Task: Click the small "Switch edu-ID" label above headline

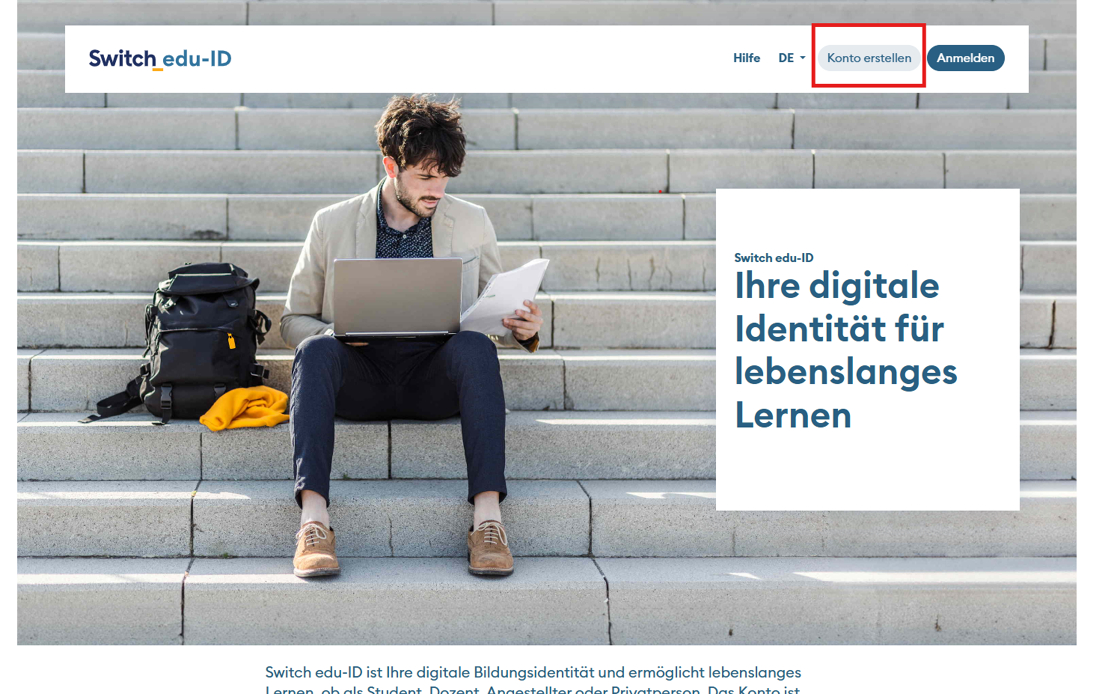Action: click(774, 258)
